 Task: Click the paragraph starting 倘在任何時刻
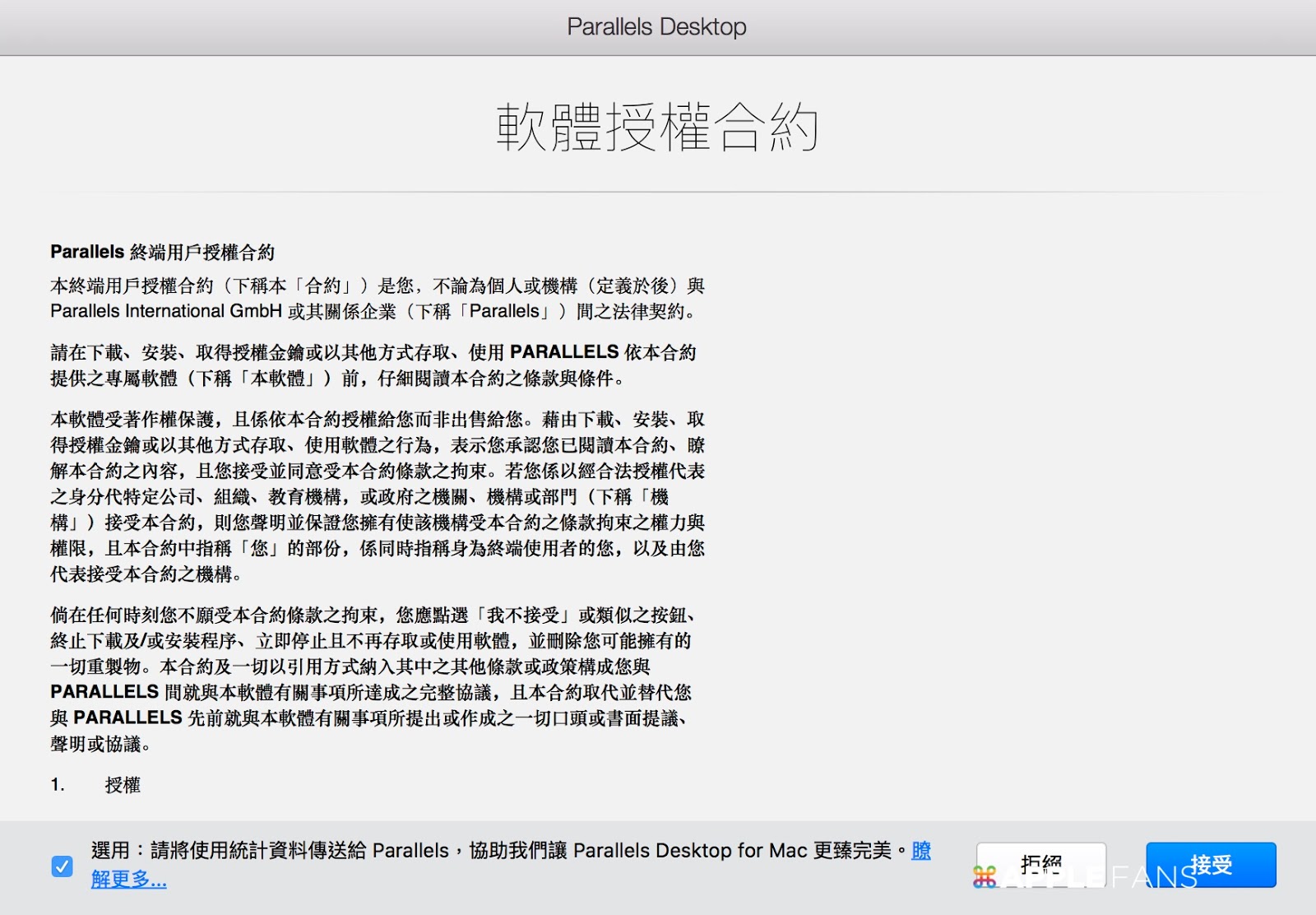tap(373, 679)
